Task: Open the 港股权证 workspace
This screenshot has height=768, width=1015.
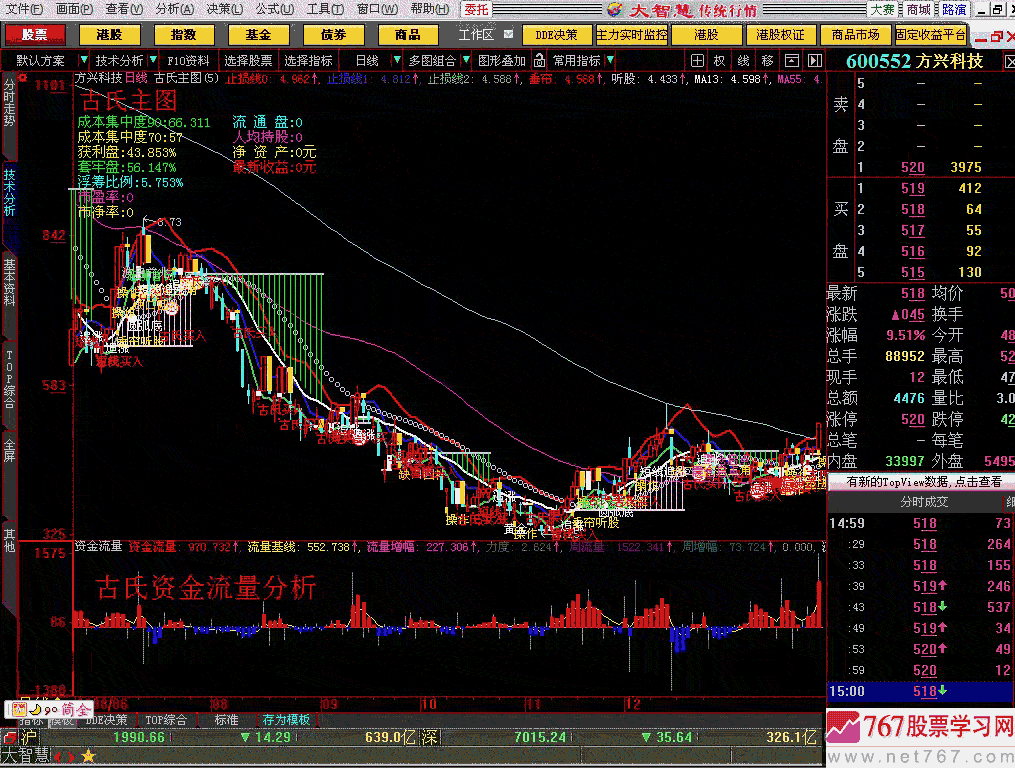Action: (x=780, y=34)
